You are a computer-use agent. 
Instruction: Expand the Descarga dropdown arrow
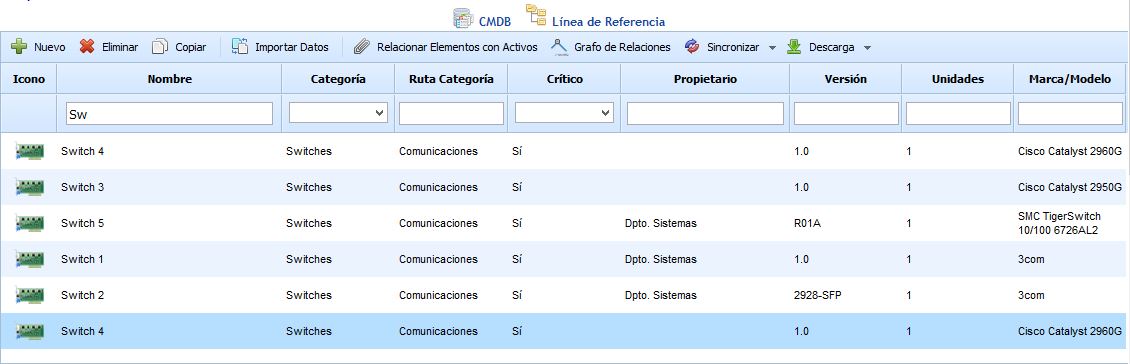[867, 48]
